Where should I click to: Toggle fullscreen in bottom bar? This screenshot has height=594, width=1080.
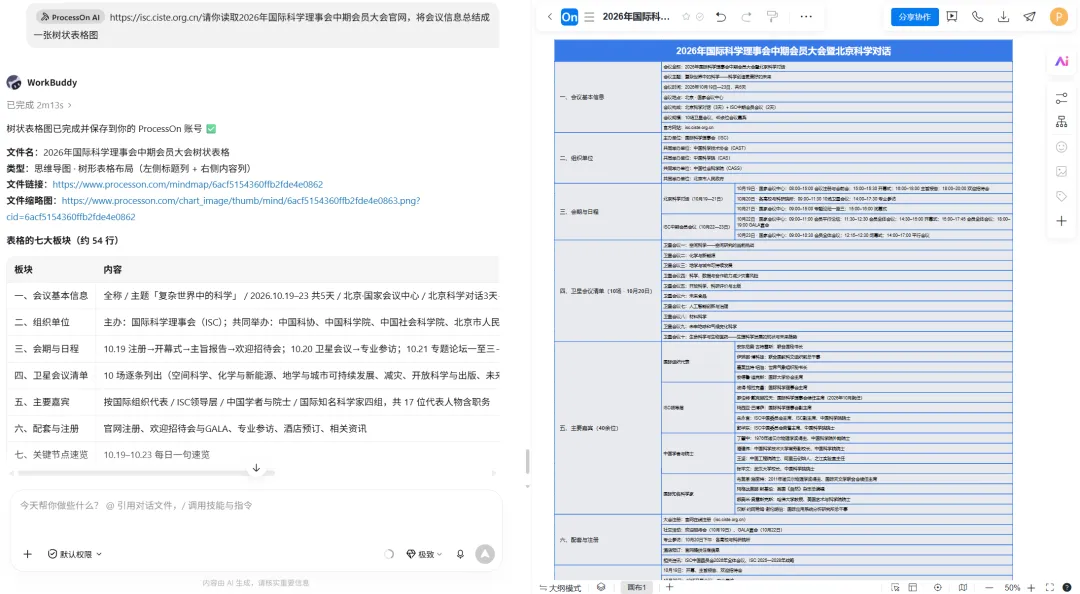coord(1050,588)
